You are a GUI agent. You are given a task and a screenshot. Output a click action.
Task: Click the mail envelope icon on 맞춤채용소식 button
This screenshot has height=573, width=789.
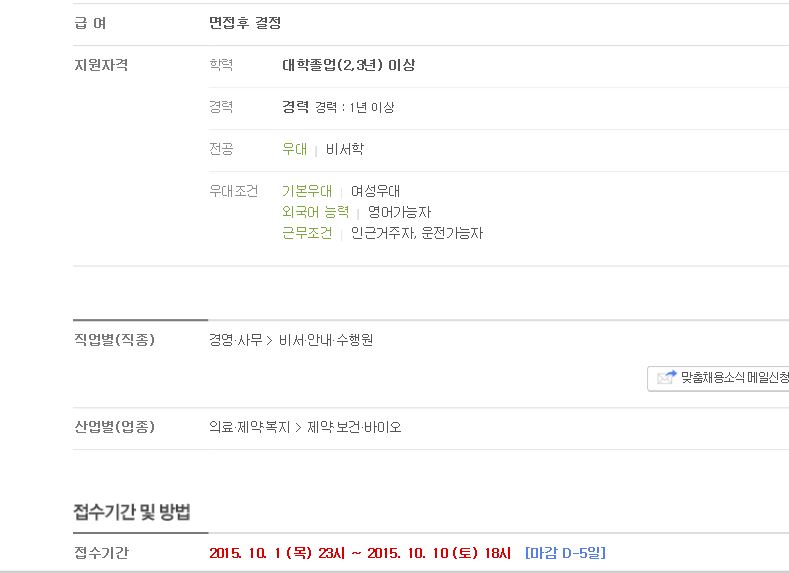pyautogui.click(x=666, y=377)
